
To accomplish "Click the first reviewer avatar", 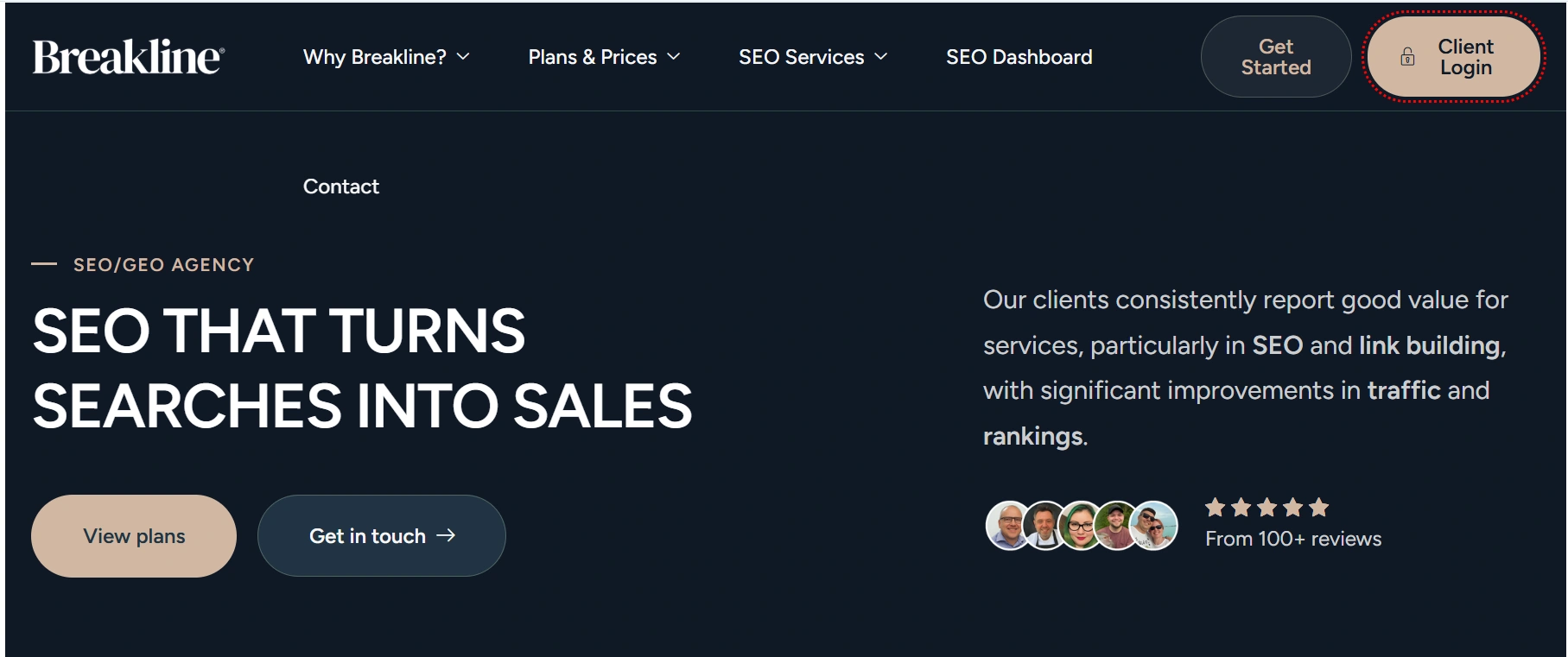I will pyautogui.click(x=1007, y=525).
